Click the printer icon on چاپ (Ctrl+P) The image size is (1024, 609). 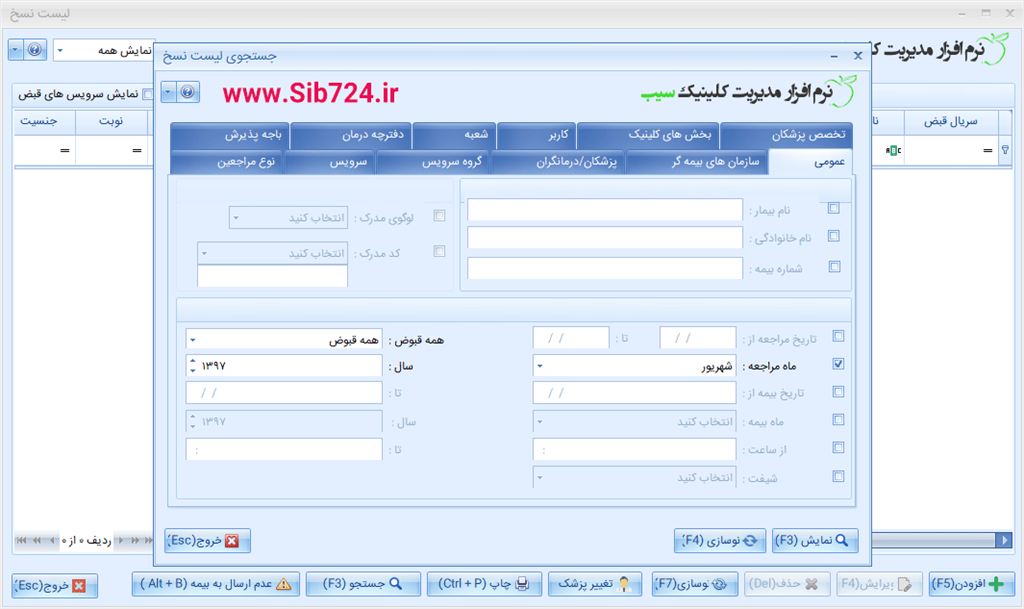click(522, 583)
